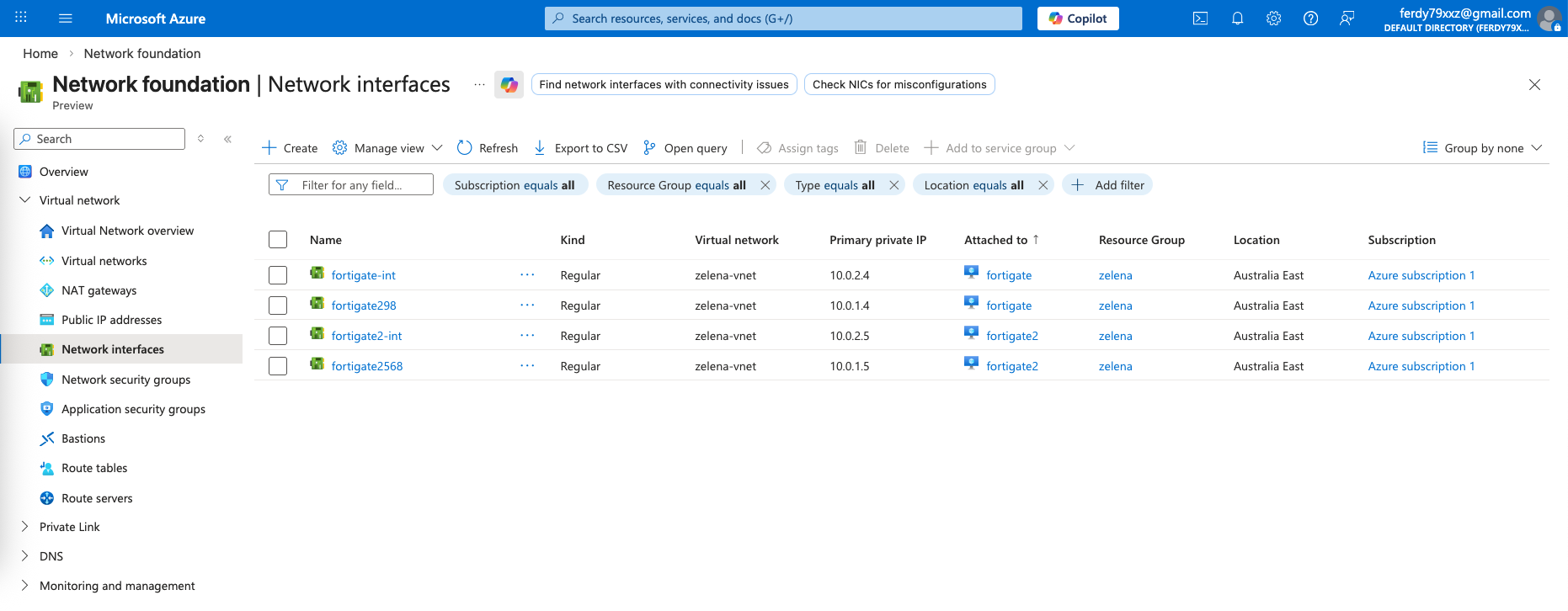Click the Refresh button
Image resolution: width=1568 pixels, height=611 pixels.
[x=488, y=148]
